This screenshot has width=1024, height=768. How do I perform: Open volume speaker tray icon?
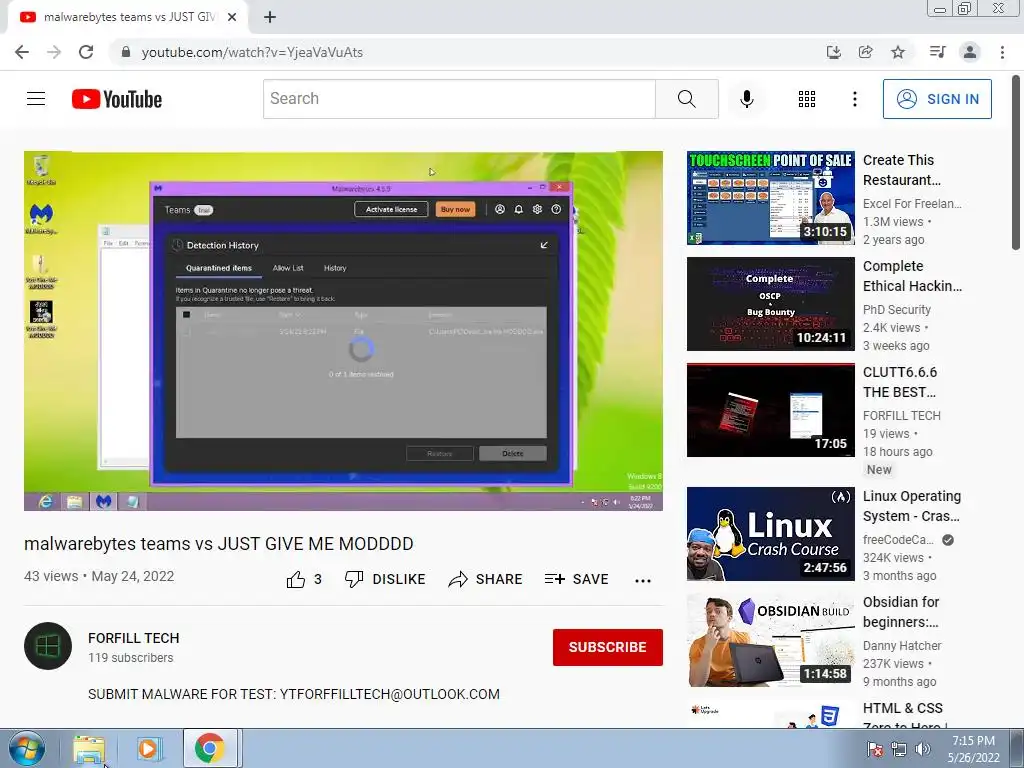(x=923, y=749)
